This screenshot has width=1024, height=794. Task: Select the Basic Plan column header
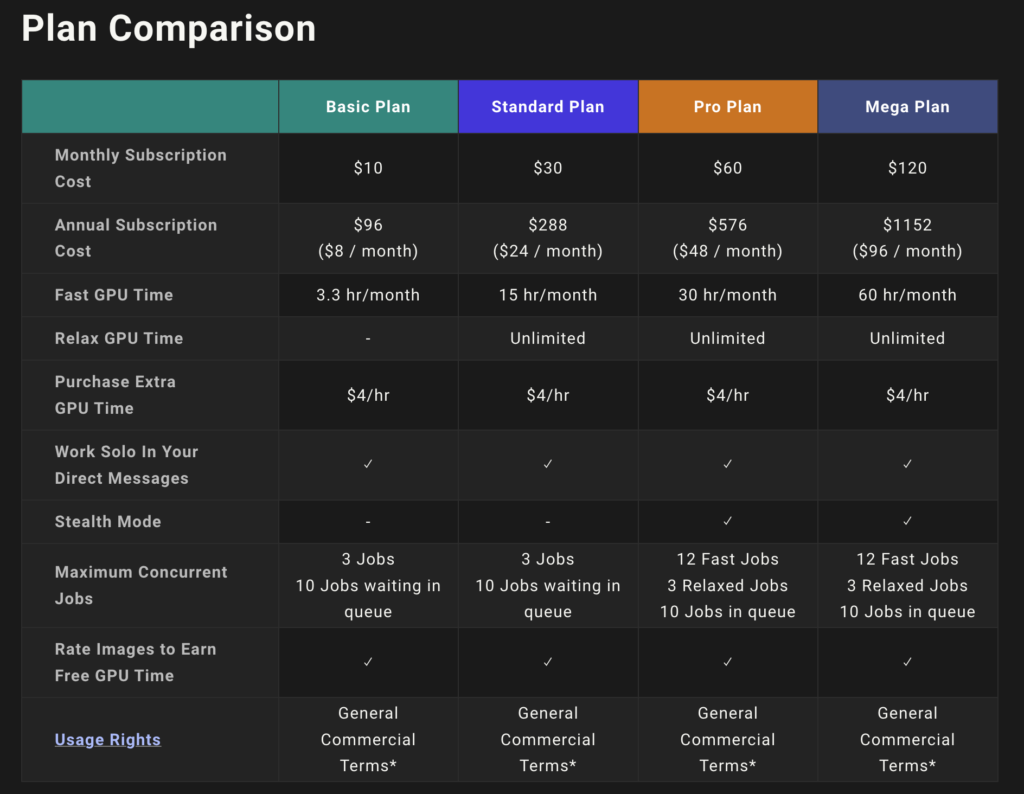tap(368, 107)
